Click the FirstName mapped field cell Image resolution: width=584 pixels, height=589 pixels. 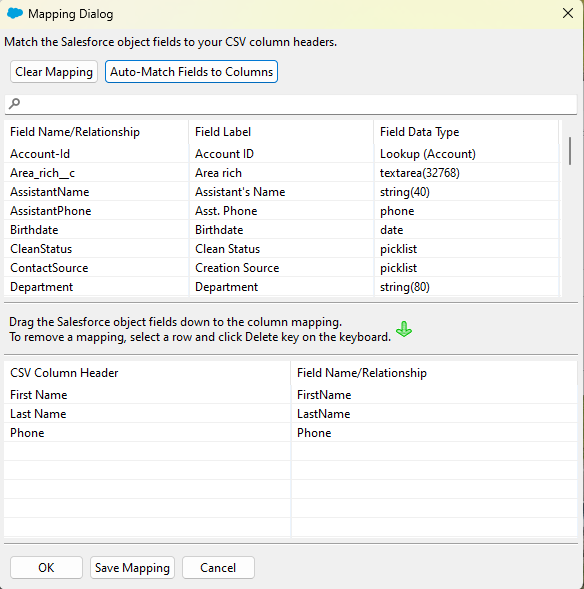click(434, 395)
